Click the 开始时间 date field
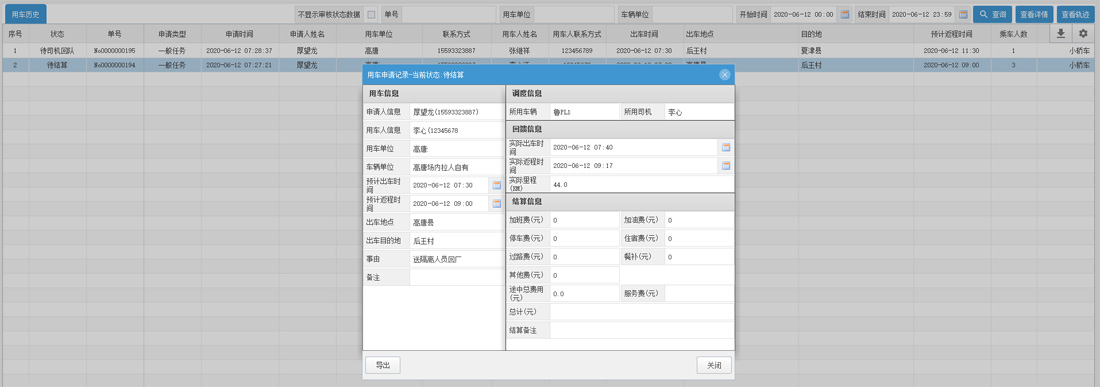The height and width of the screenshot is (387, 1100). coord(804,14)
